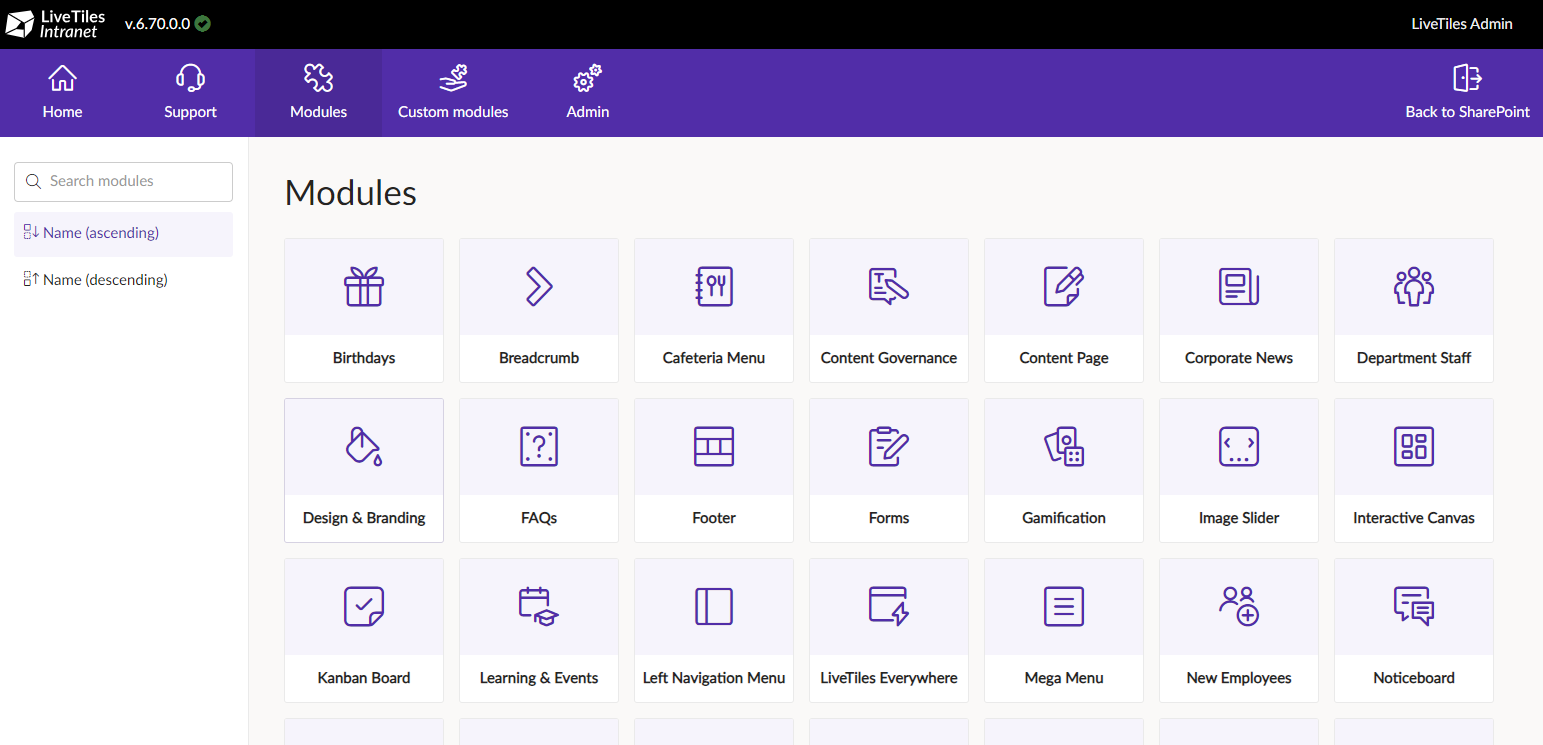The height and width of the screenshot is (745, 1543).
Task: Open the Department Staff people icon
Action: tap(1414, 287)
